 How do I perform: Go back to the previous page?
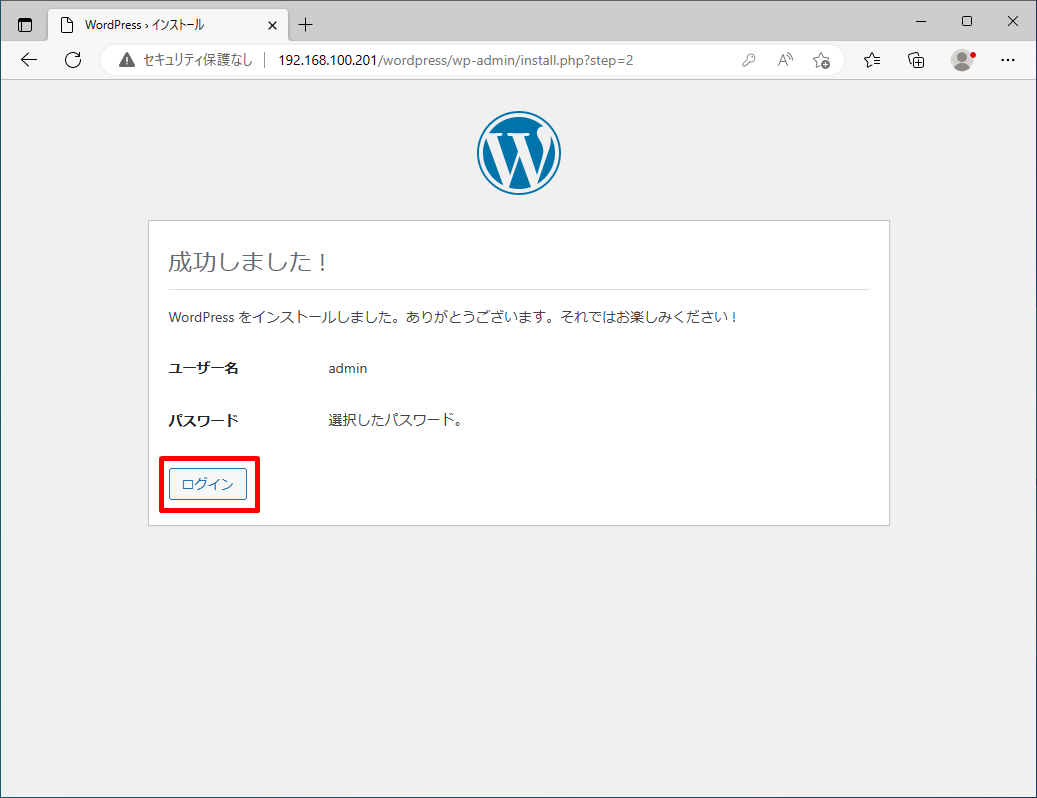[x=29, y=60]
